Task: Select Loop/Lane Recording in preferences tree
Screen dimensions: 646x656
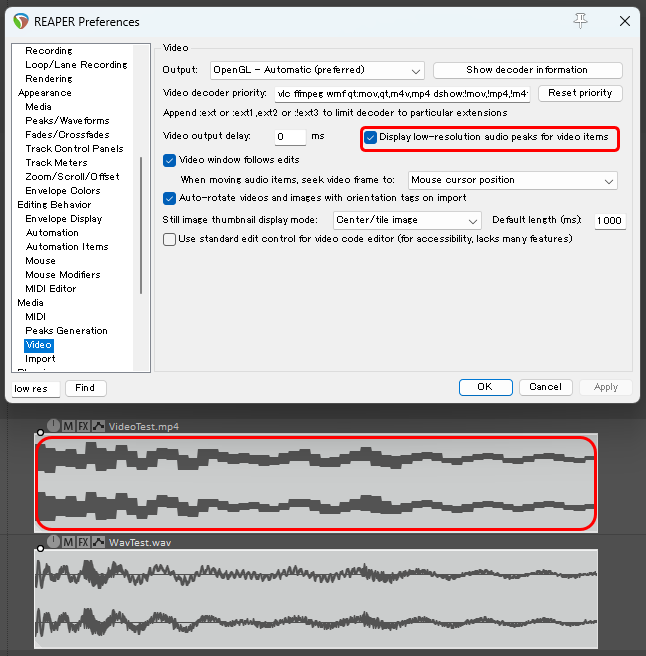Action: tap(76, 64)
